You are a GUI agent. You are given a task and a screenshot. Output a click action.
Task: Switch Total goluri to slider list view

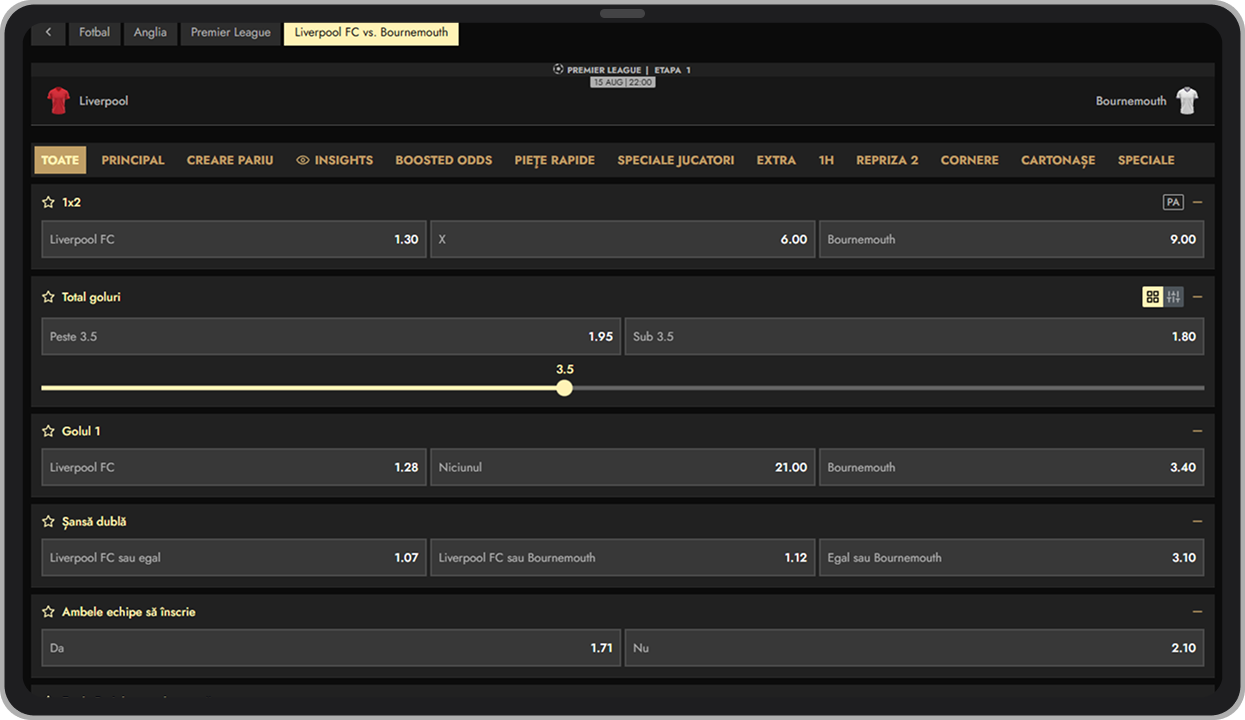coord(1174,297)
